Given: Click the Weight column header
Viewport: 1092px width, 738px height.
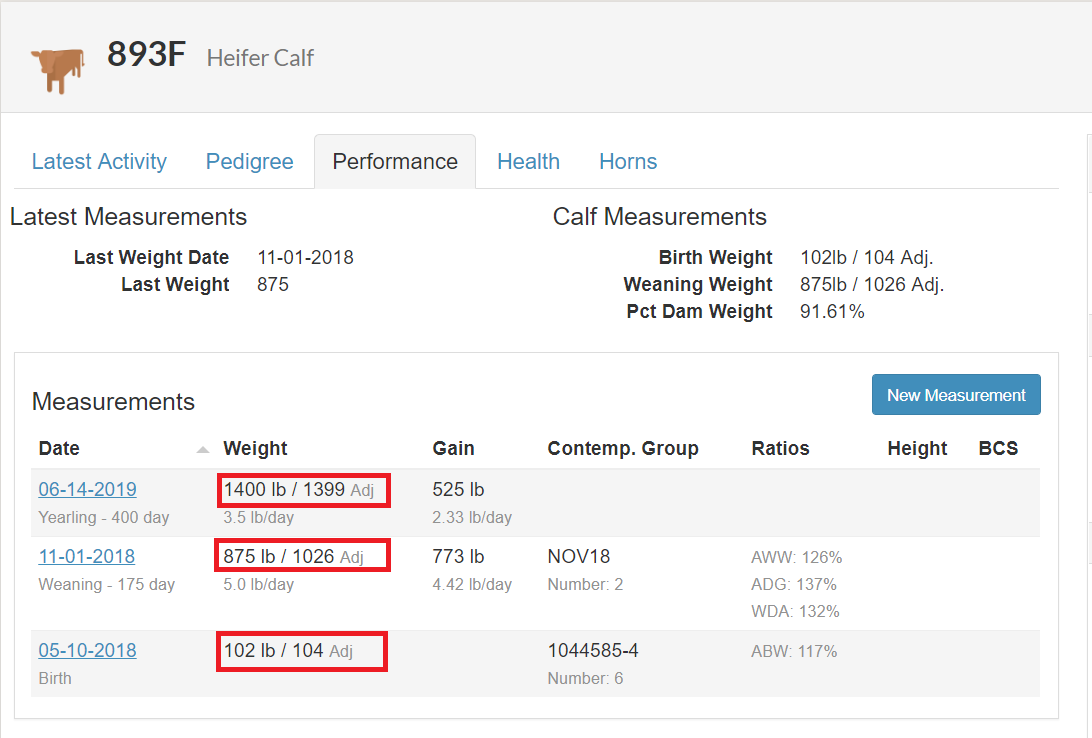Looking at the screenshot, I should click(x=255, y=449).
